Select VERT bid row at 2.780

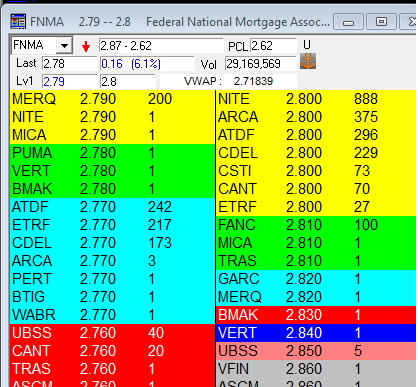tap(113, 171)
